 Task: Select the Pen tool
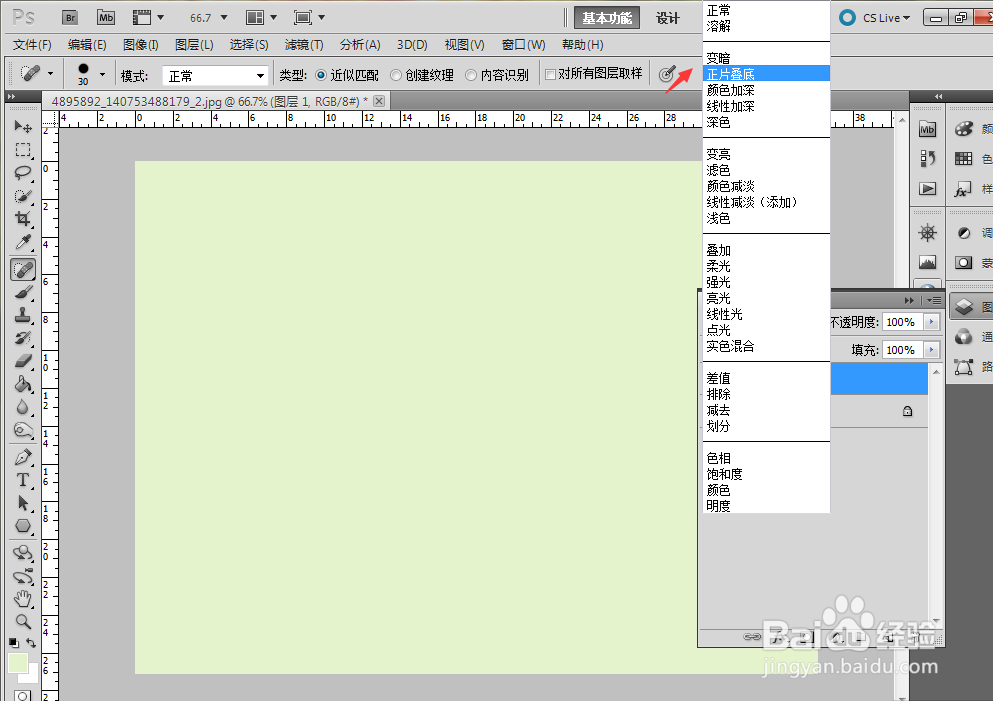click(23, 457)
